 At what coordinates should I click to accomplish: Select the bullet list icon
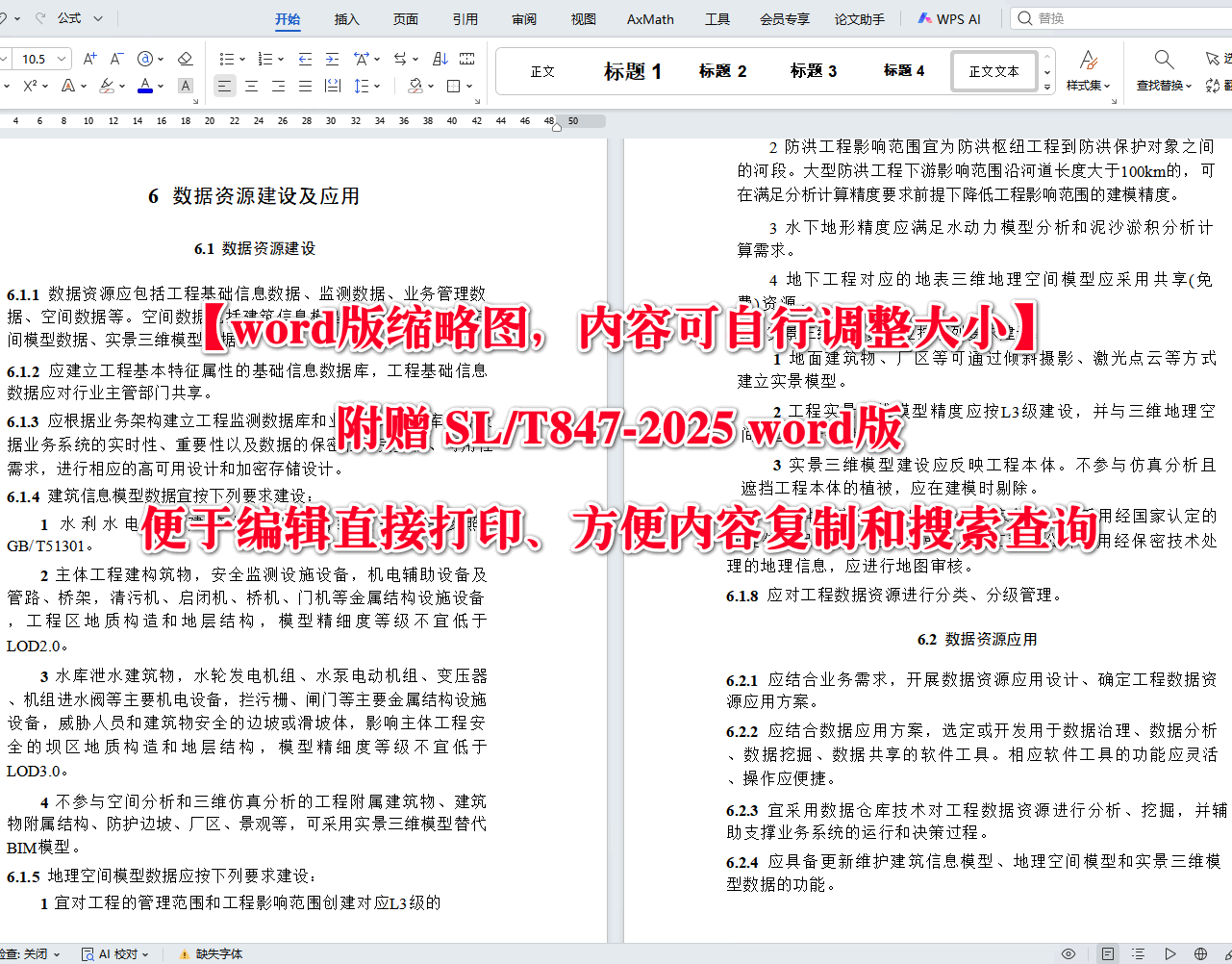[x=227, y=58]
